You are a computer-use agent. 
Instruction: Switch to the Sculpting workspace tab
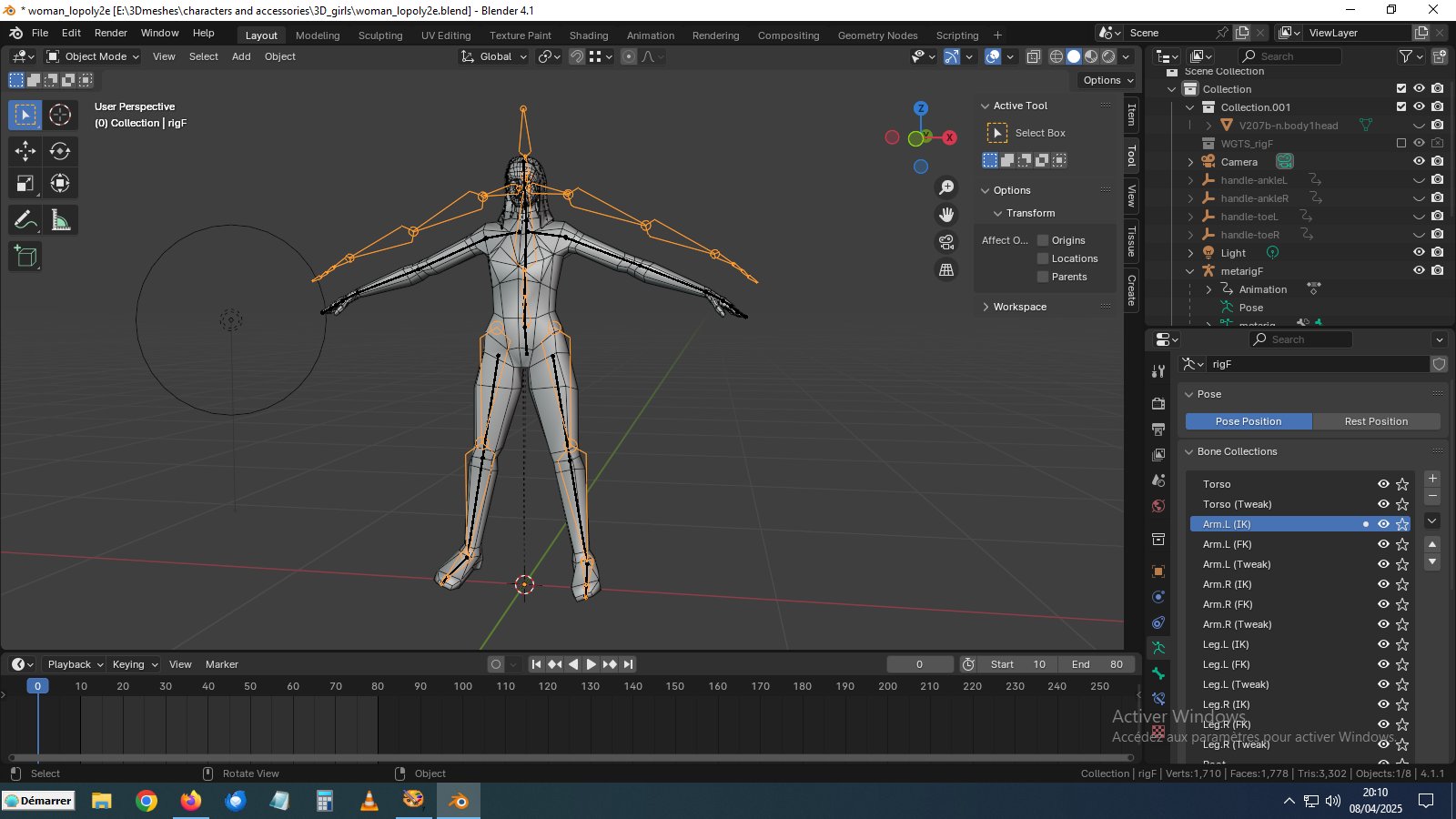(x=380, y=35)
